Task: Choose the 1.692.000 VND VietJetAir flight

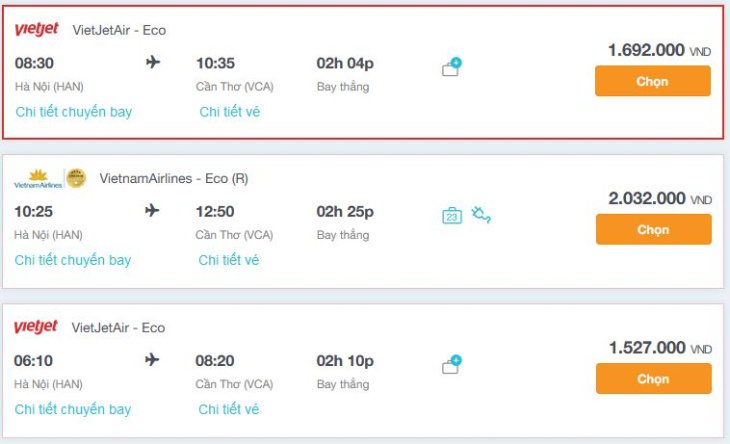Action: pyautogui.click(x=652, y=81)
